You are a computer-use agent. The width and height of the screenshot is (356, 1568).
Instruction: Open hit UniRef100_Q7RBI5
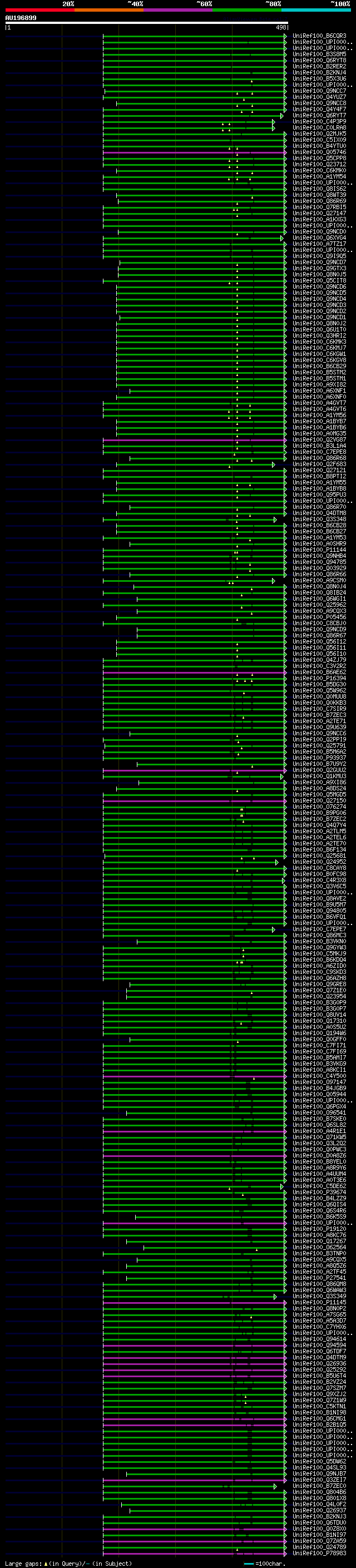[x=319, y=207]
